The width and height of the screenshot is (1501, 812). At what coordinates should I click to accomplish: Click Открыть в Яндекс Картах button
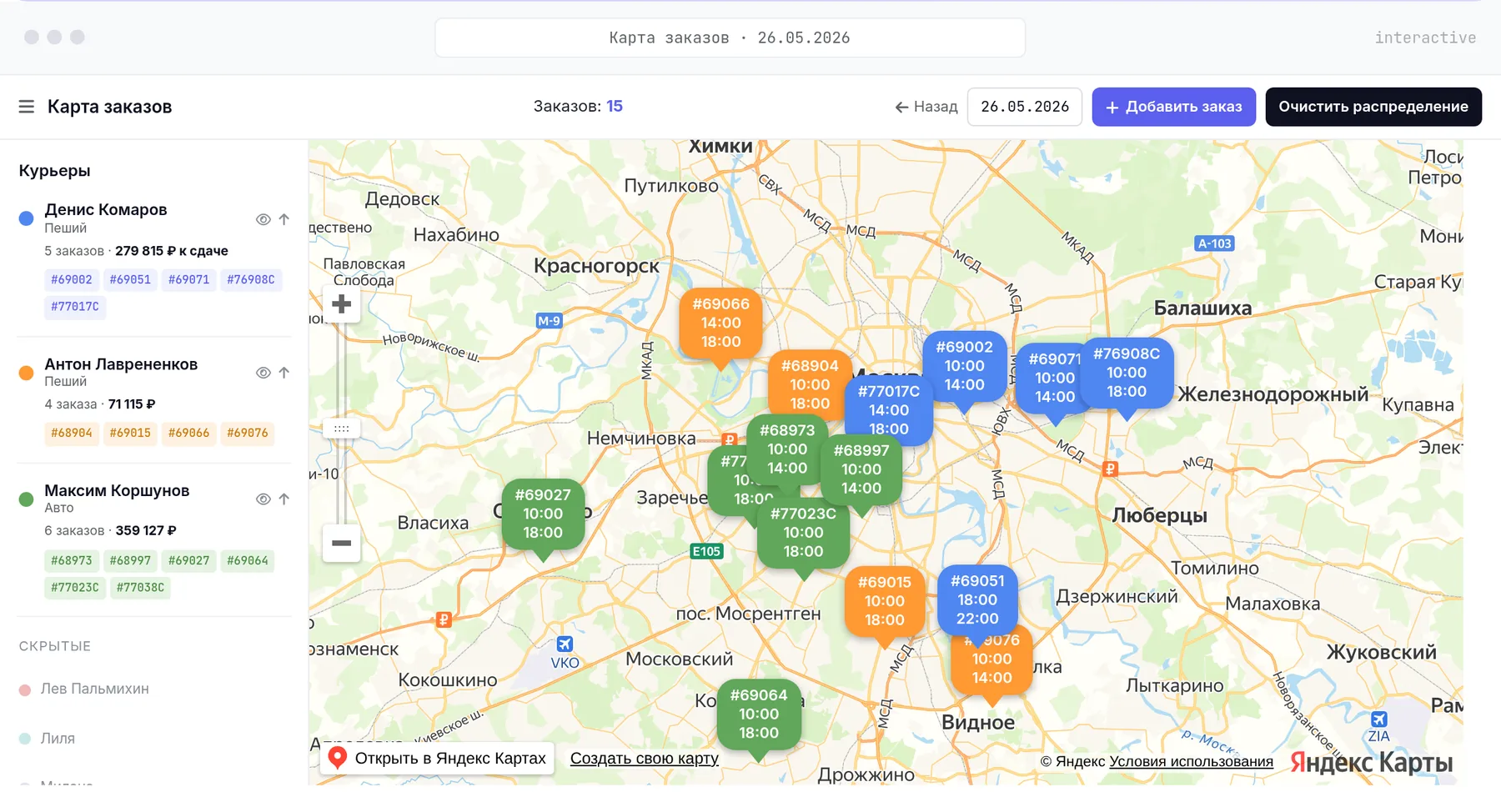pyautogui.click(x=438, y=759)
